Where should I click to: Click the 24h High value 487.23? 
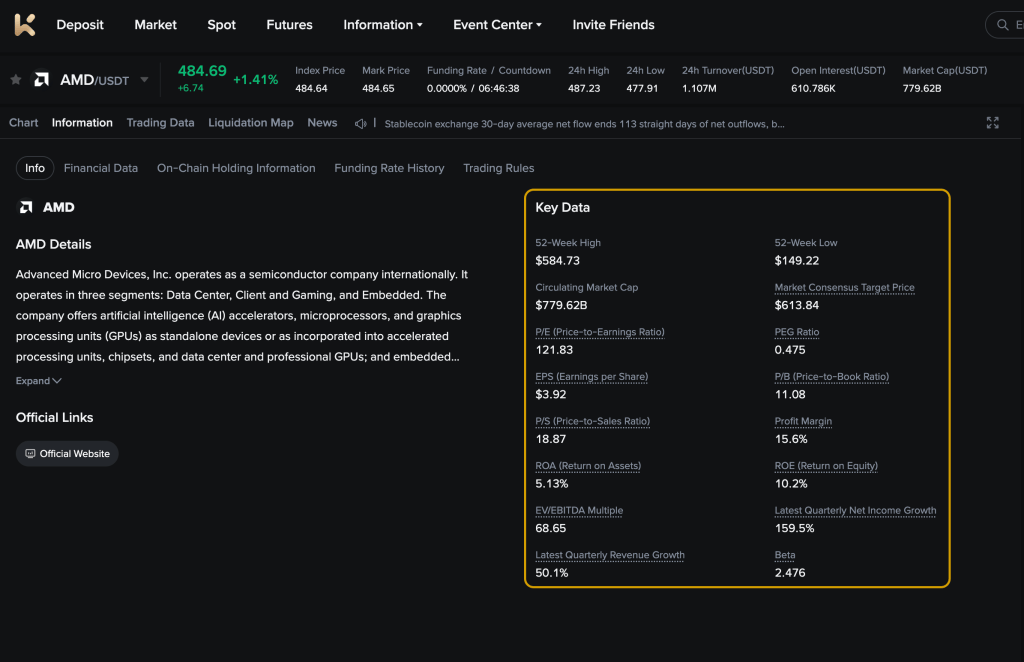[584, 88]
